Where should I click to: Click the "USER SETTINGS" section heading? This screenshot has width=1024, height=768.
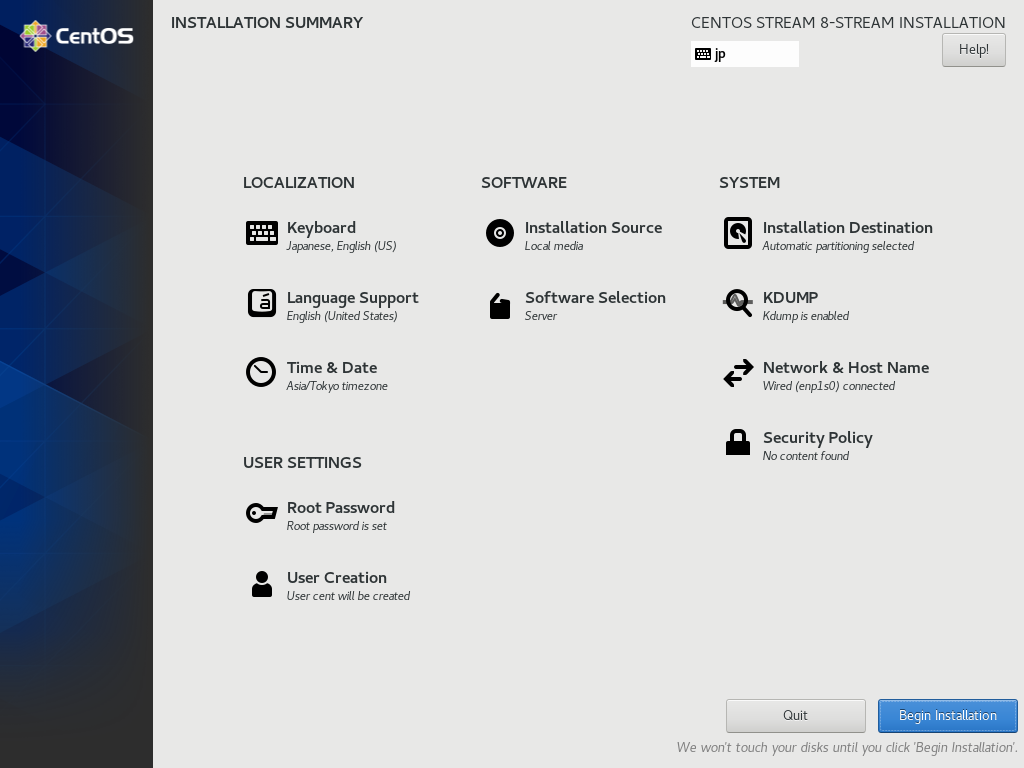pyautogui.click(x=302, y=463)
